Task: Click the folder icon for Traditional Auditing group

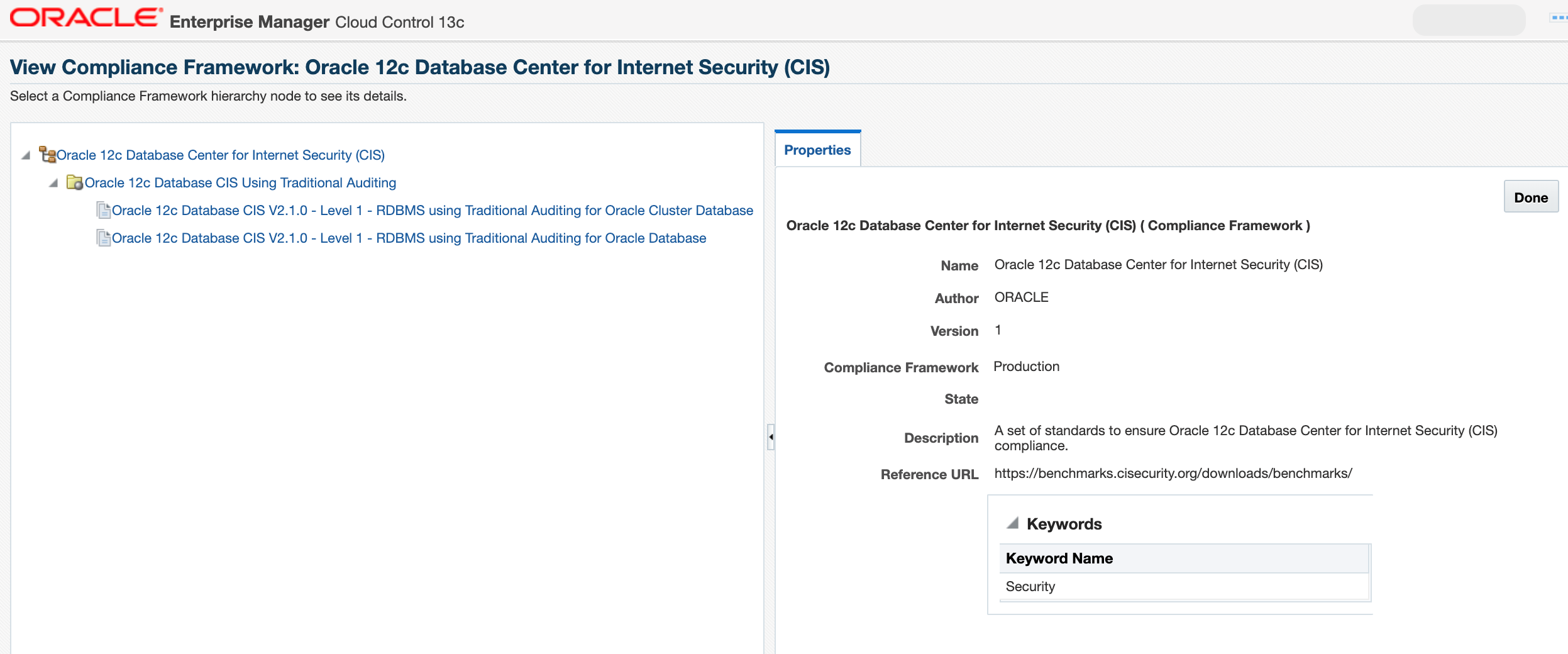Action: [x=75, y=183]
